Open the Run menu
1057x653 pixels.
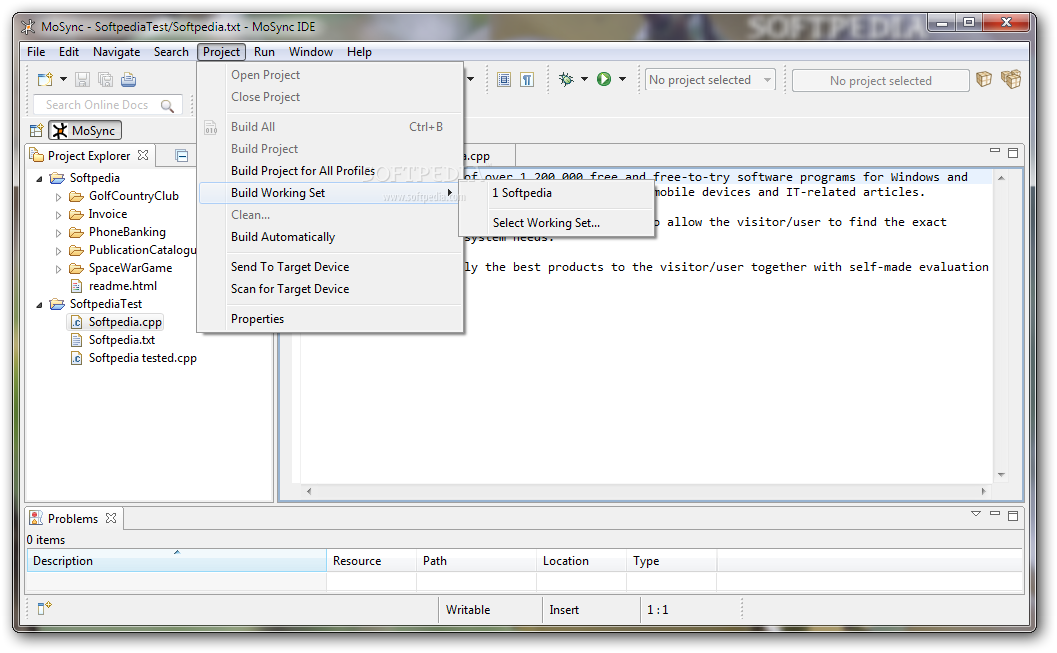[x=264, y=52]
